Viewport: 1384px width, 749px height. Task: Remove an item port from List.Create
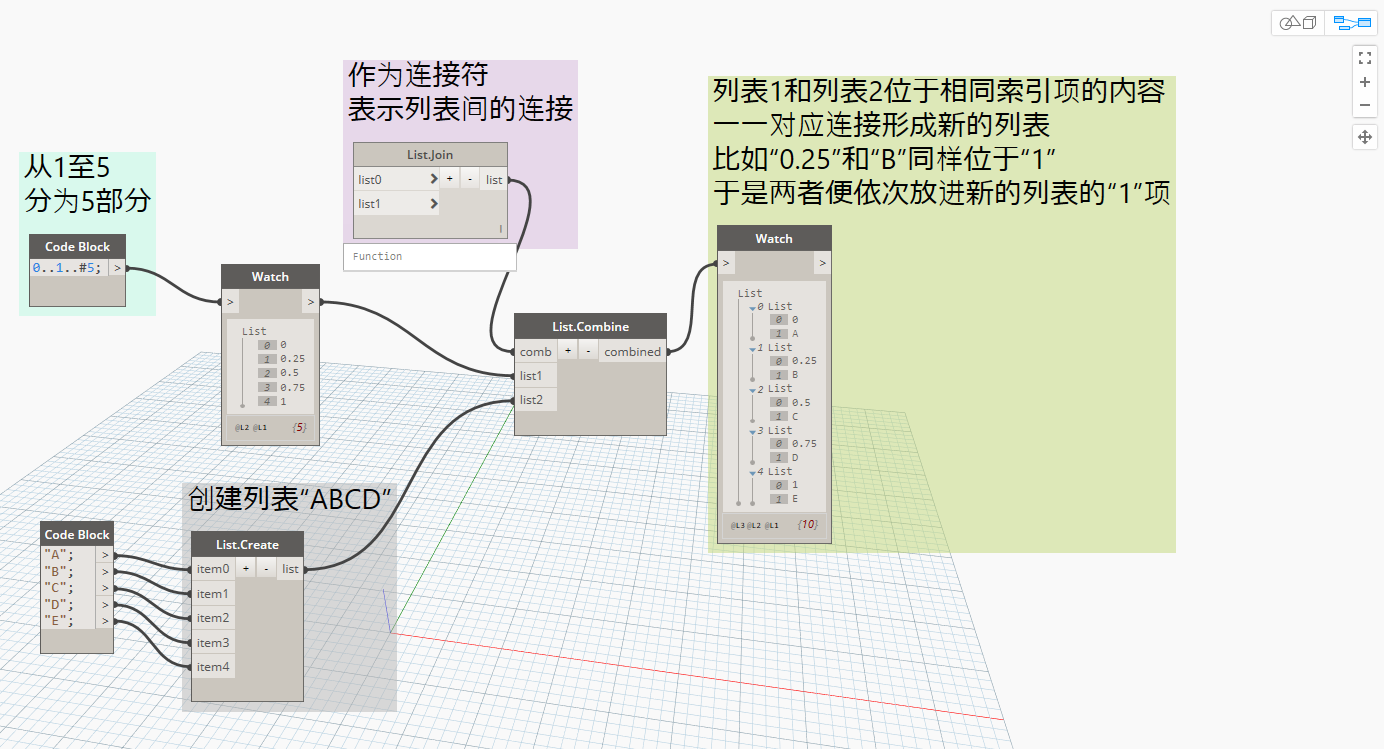(x=266, y=569)
